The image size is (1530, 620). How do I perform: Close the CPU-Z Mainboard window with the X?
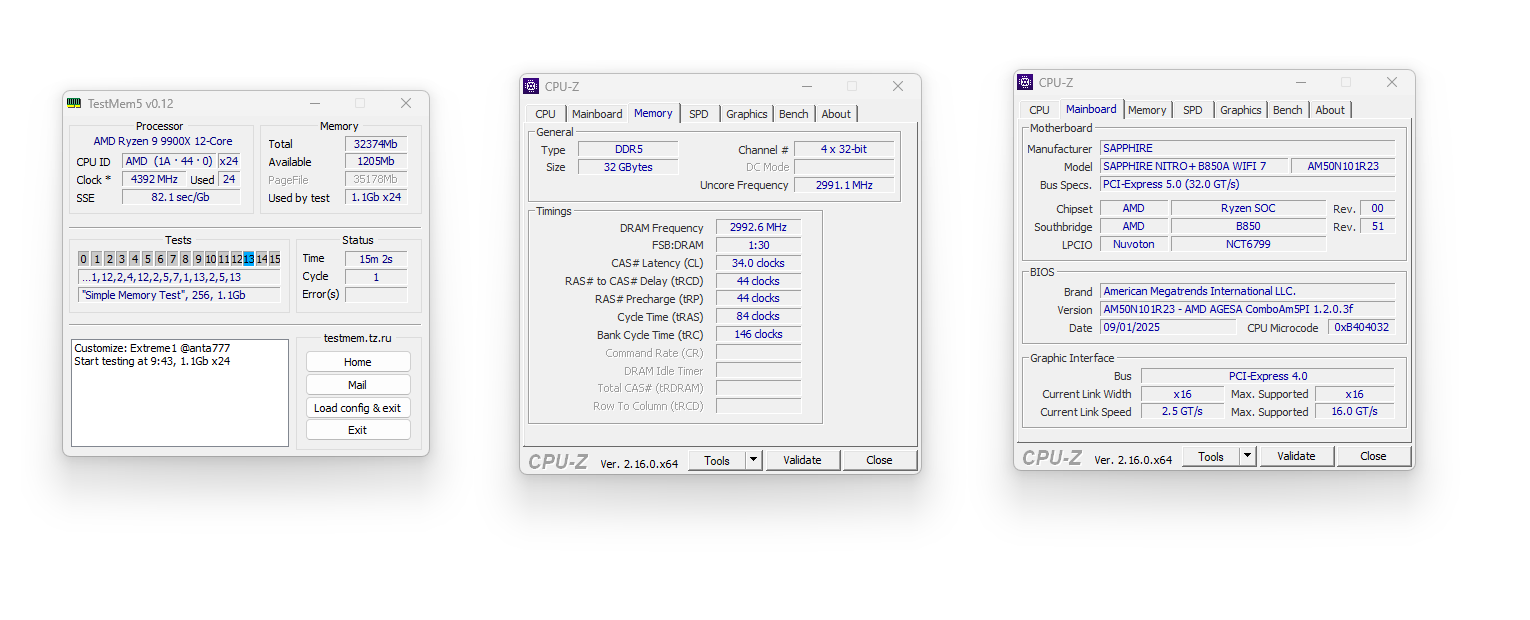[x=1392, y=82]
